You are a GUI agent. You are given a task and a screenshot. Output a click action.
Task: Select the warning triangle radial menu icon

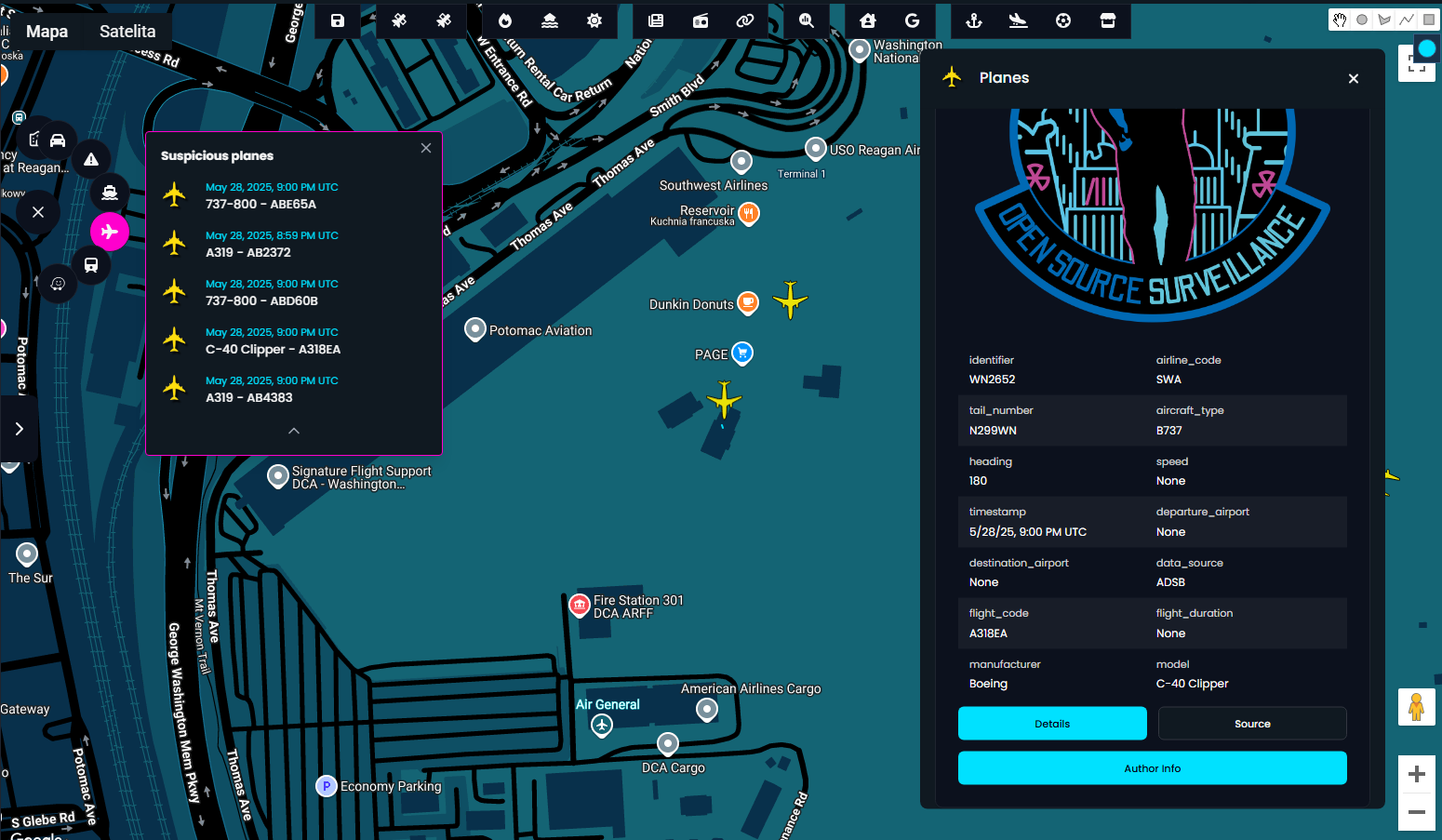tap(91, 160)
